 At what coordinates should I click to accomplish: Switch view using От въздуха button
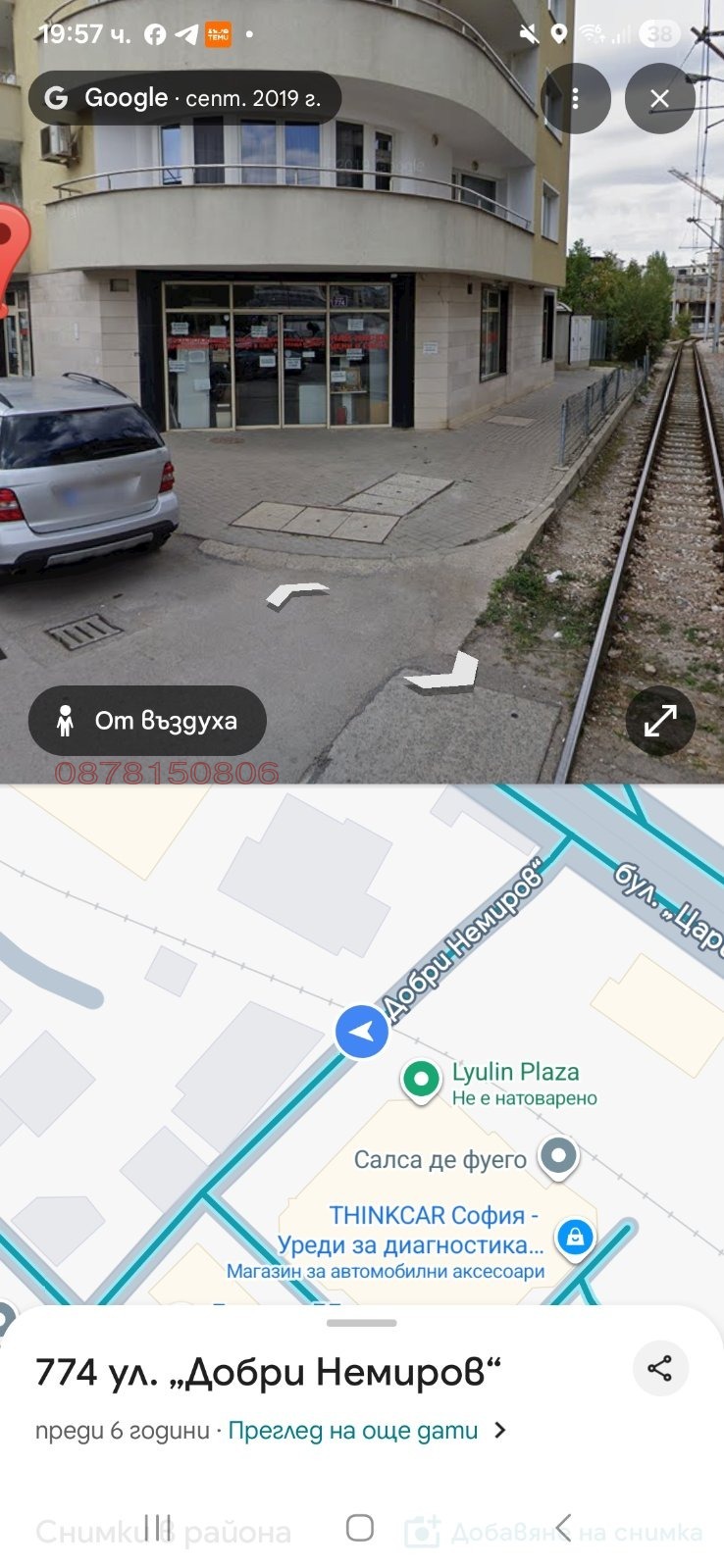(x=147, y=721)
